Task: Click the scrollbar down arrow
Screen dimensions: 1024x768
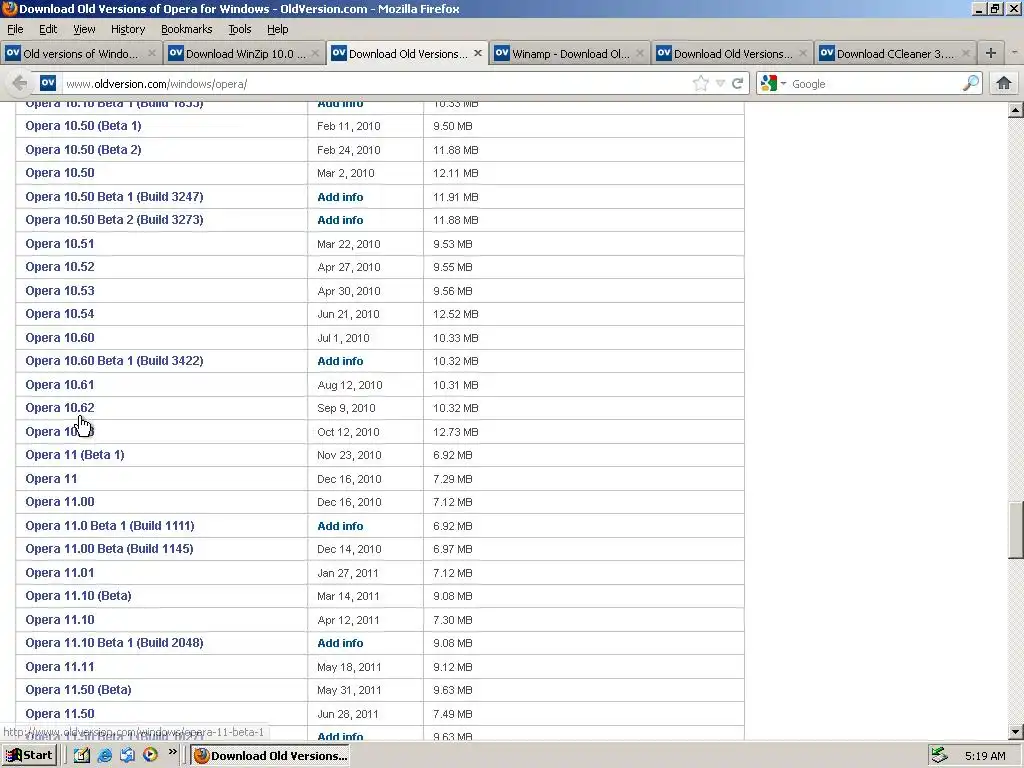Action: pyautogui.click(x=1016, y=732)
